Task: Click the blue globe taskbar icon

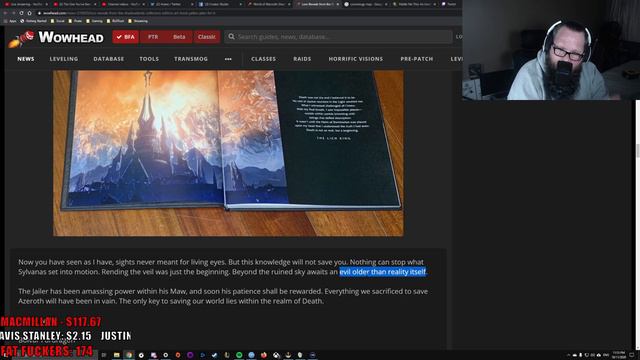Action: pos(251,355)
